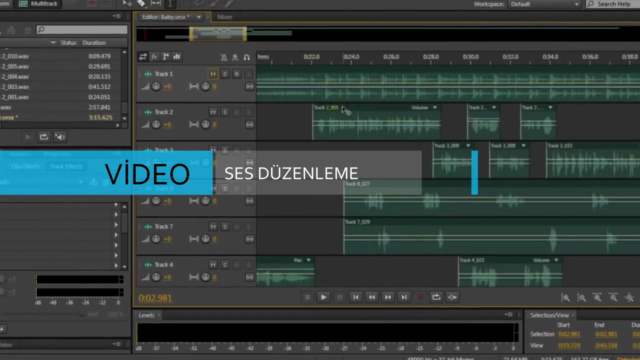Image resolution: width=640 pixels, height=360 pixels.
Task: Open the Workspace Default dropdown
Action: (544, 4)
